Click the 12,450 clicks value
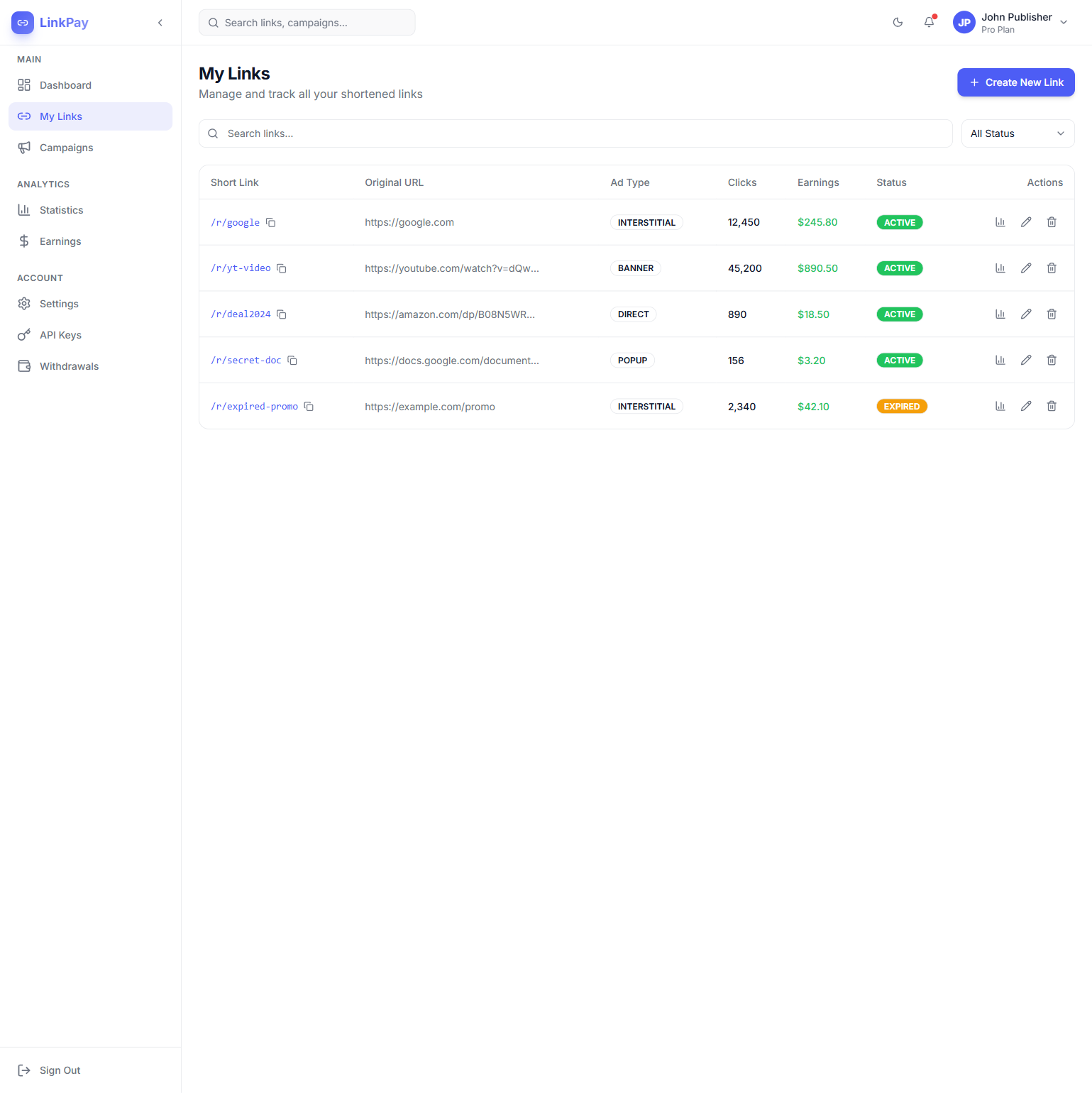 point(744,222)
